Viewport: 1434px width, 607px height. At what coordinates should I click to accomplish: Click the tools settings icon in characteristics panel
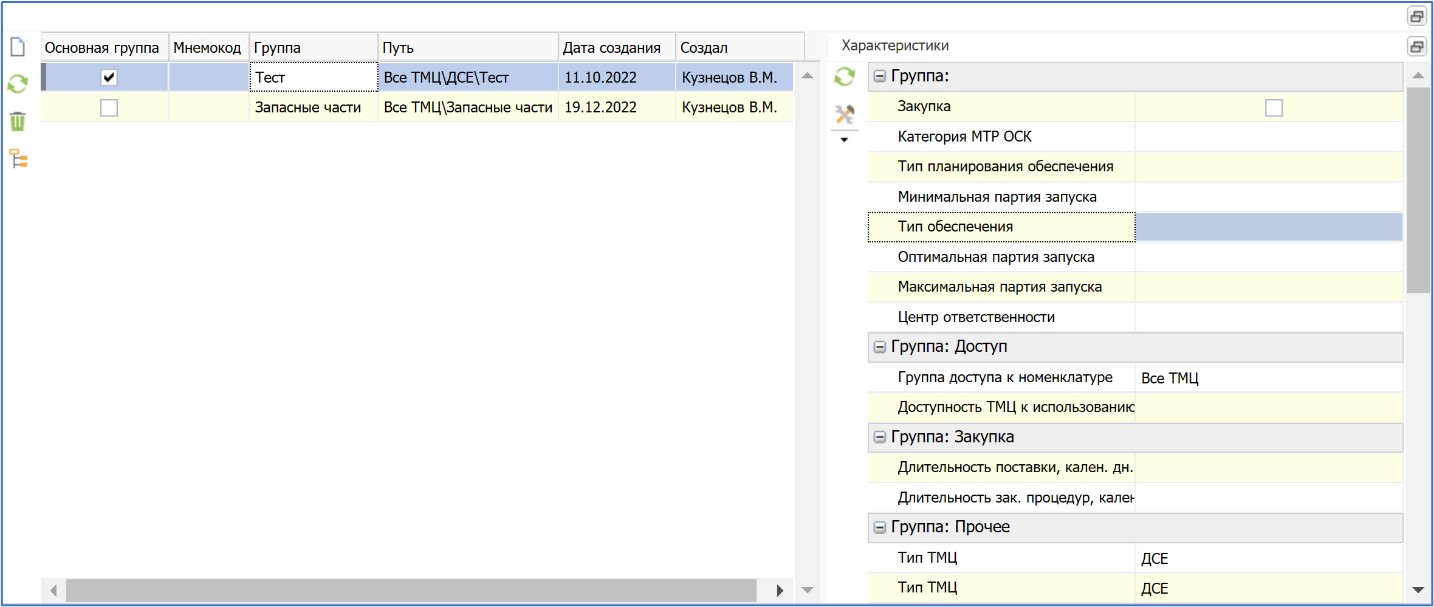[844, 114]
